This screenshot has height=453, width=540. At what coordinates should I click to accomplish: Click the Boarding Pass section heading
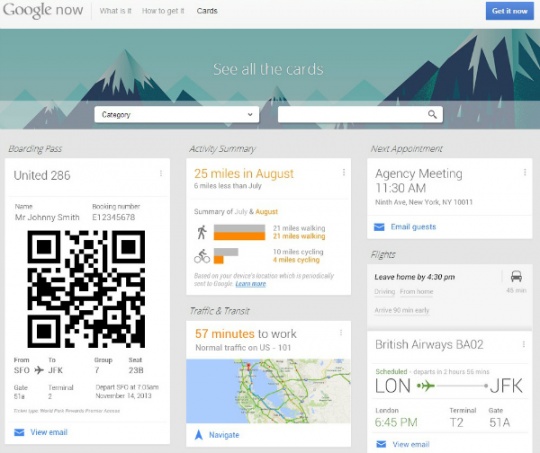click(x=35, y=149)
